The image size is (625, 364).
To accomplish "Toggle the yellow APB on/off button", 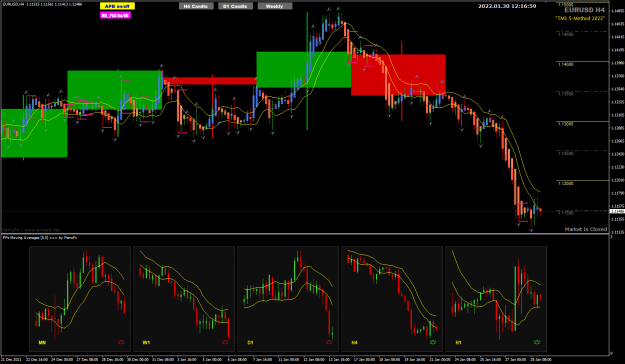I will tap(117, 6).
